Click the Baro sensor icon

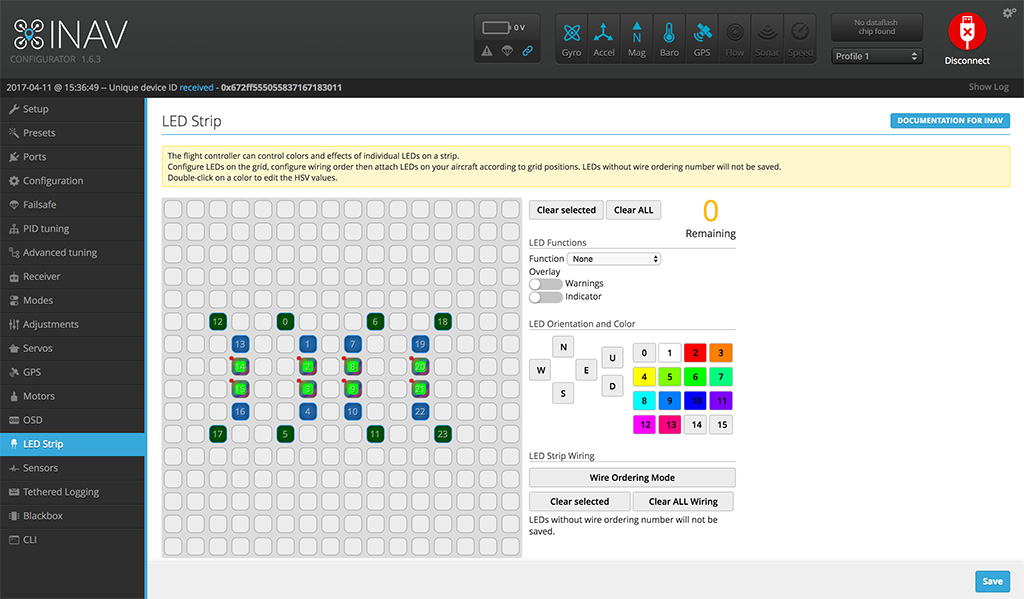pos(669,39)
